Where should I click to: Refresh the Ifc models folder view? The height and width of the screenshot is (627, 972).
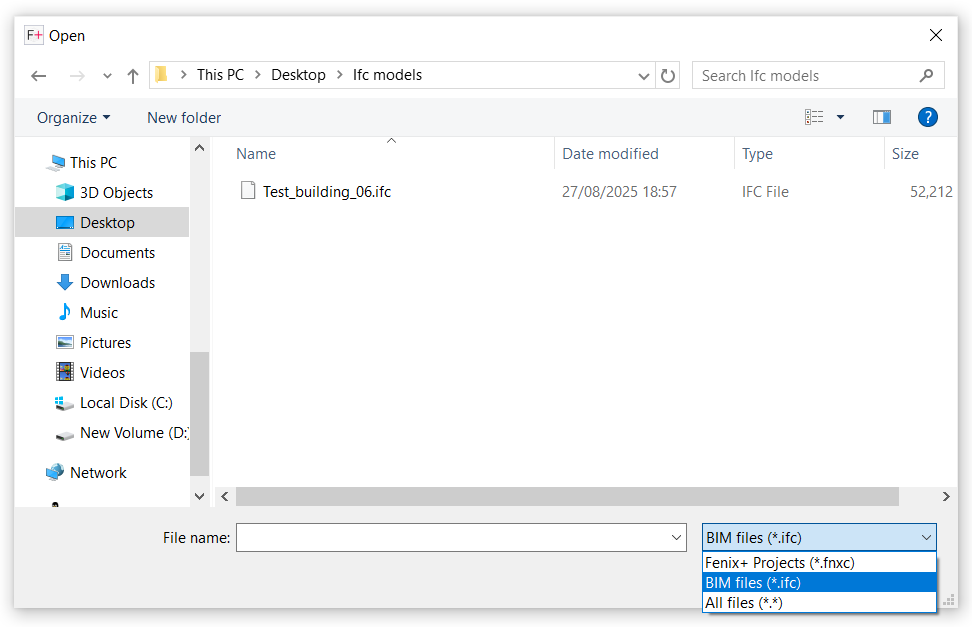668,75
